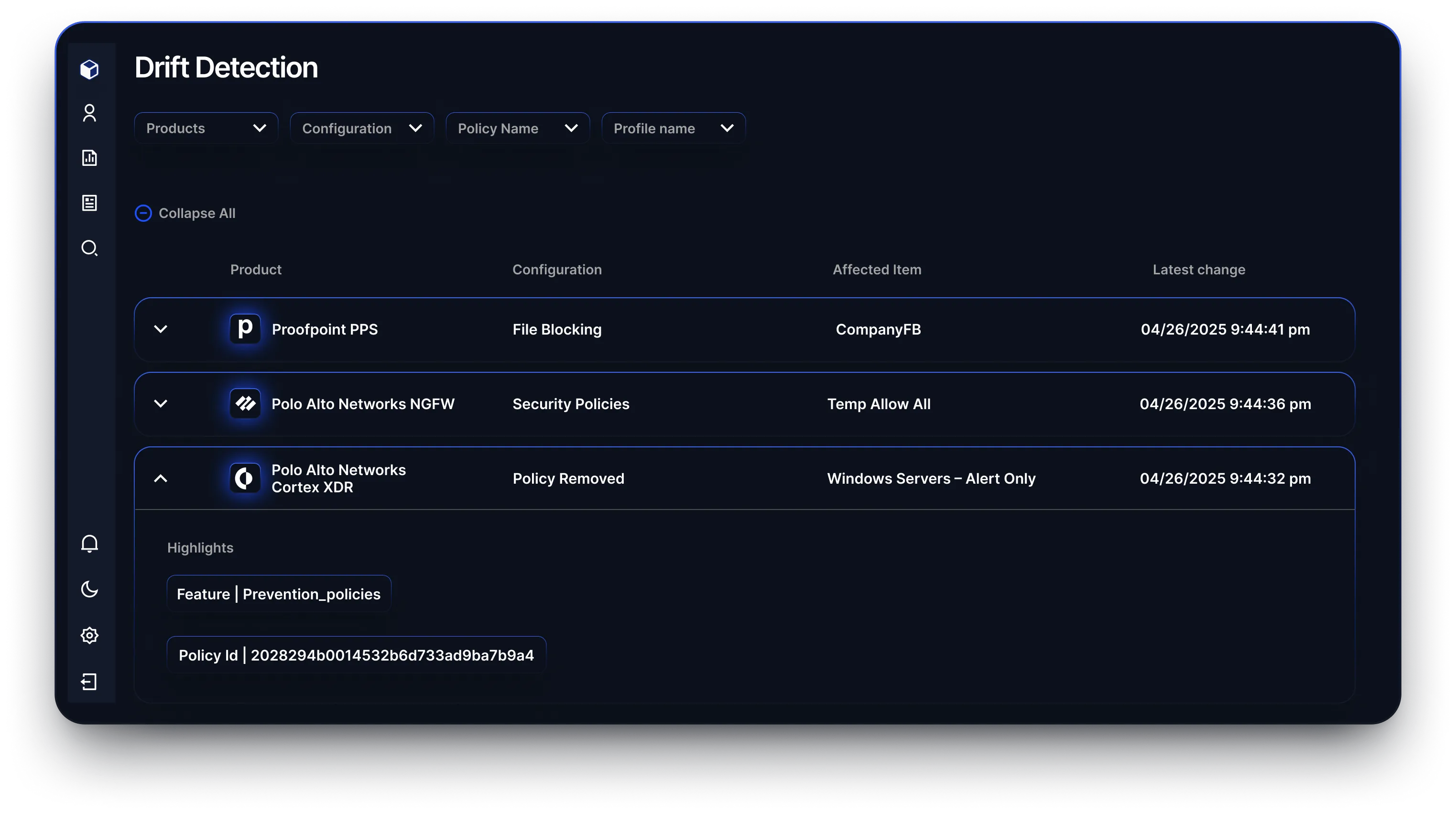Screen dimensions: 1456x813
Task: Collapse the Cortex XDR row chevron
Action: pyautogui.click(x=161, y=478)
